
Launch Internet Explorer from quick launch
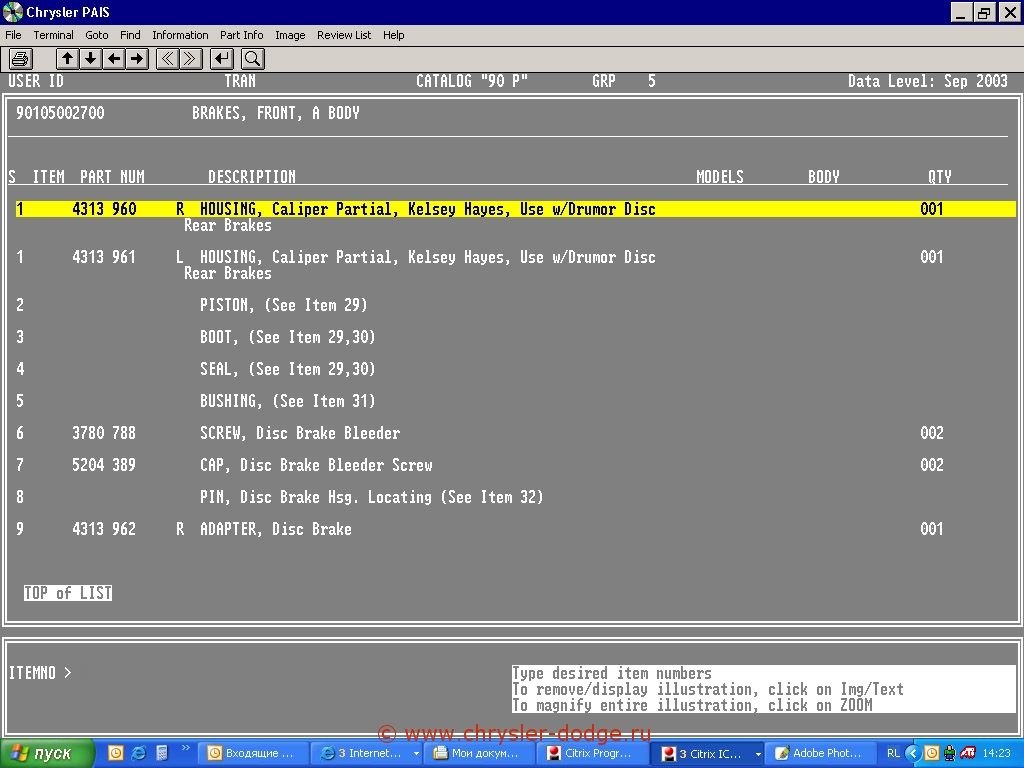point(138,754)
